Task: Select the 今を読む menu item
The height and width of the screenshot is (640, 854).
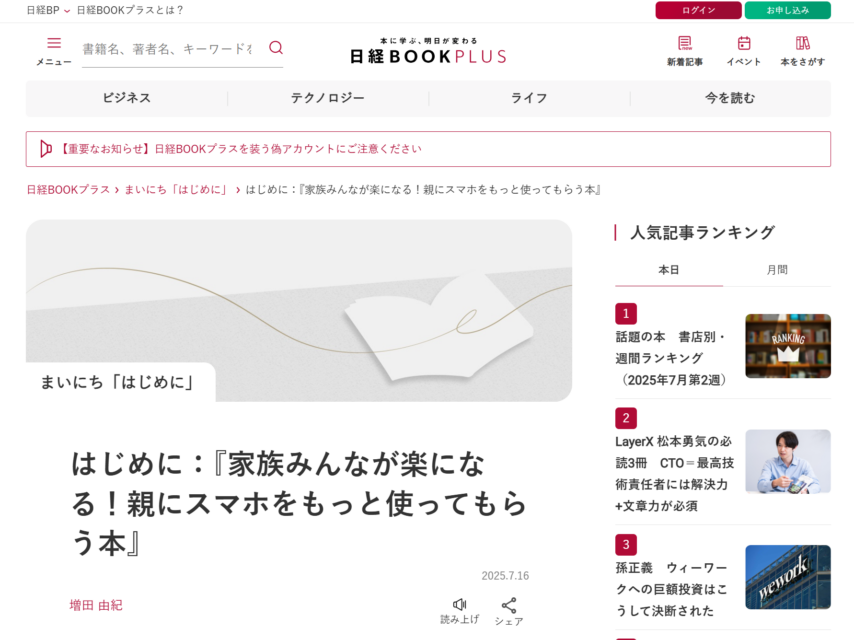Action: [730, 98]
